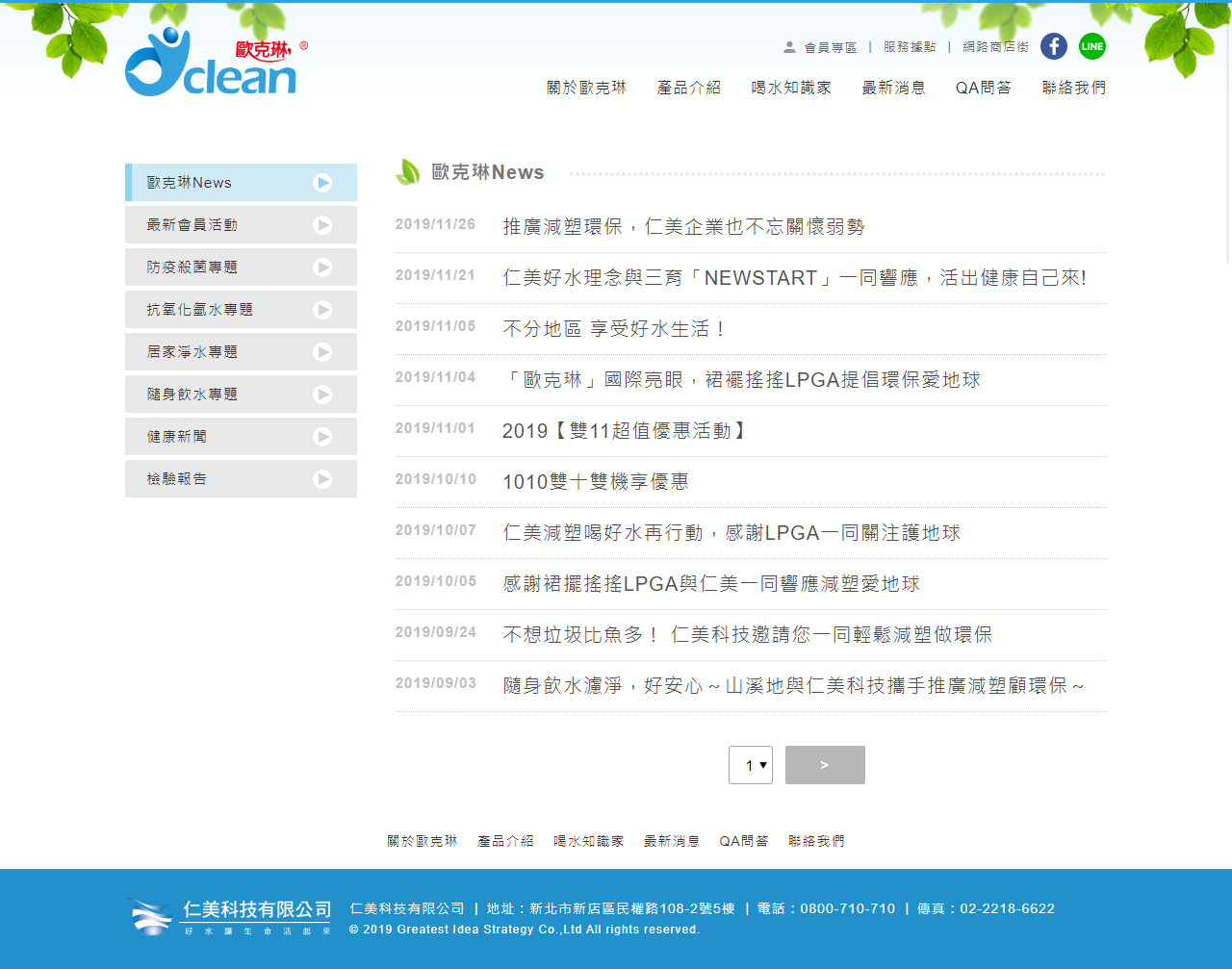Click footer fax number 02-2218-6622

tap(1007, 908)
